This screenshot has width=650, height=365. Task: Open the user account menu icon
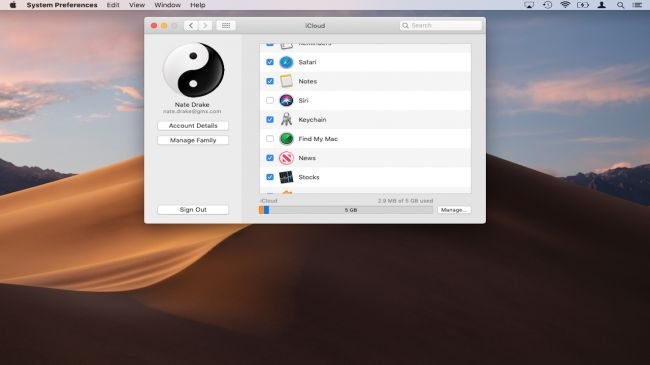click(601, 5)
